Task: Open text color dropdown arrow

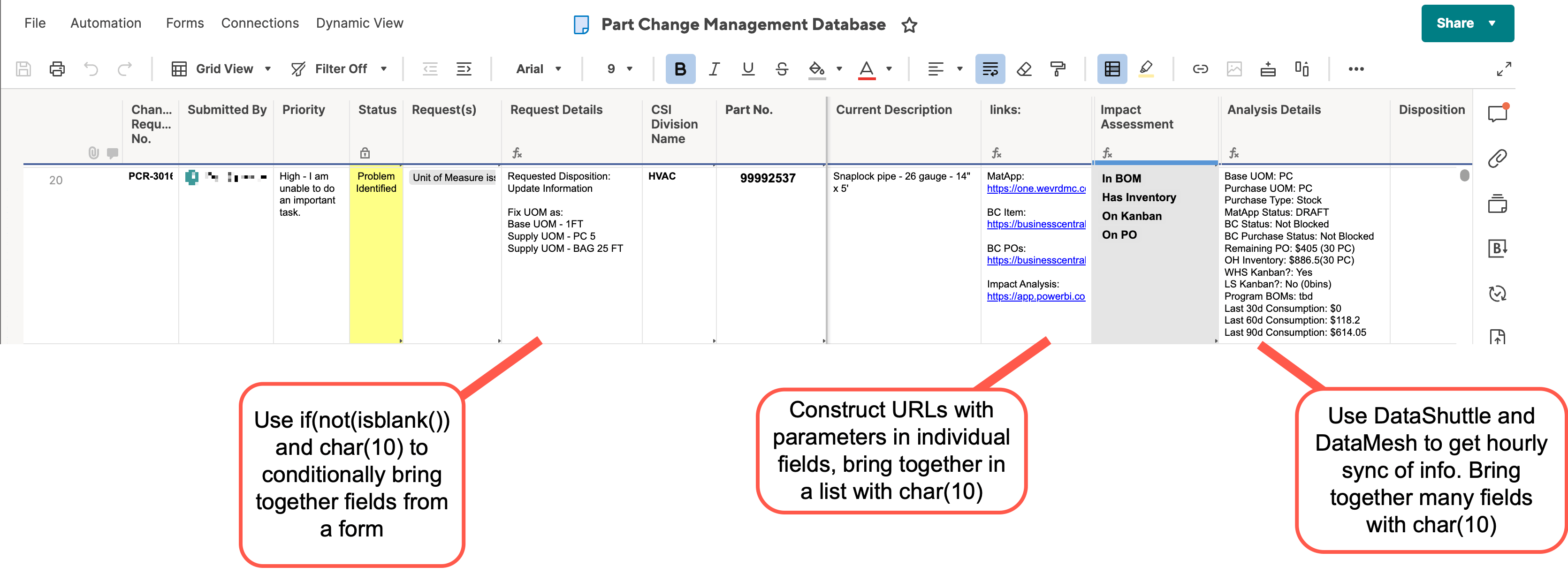Action: pos(889,69)
